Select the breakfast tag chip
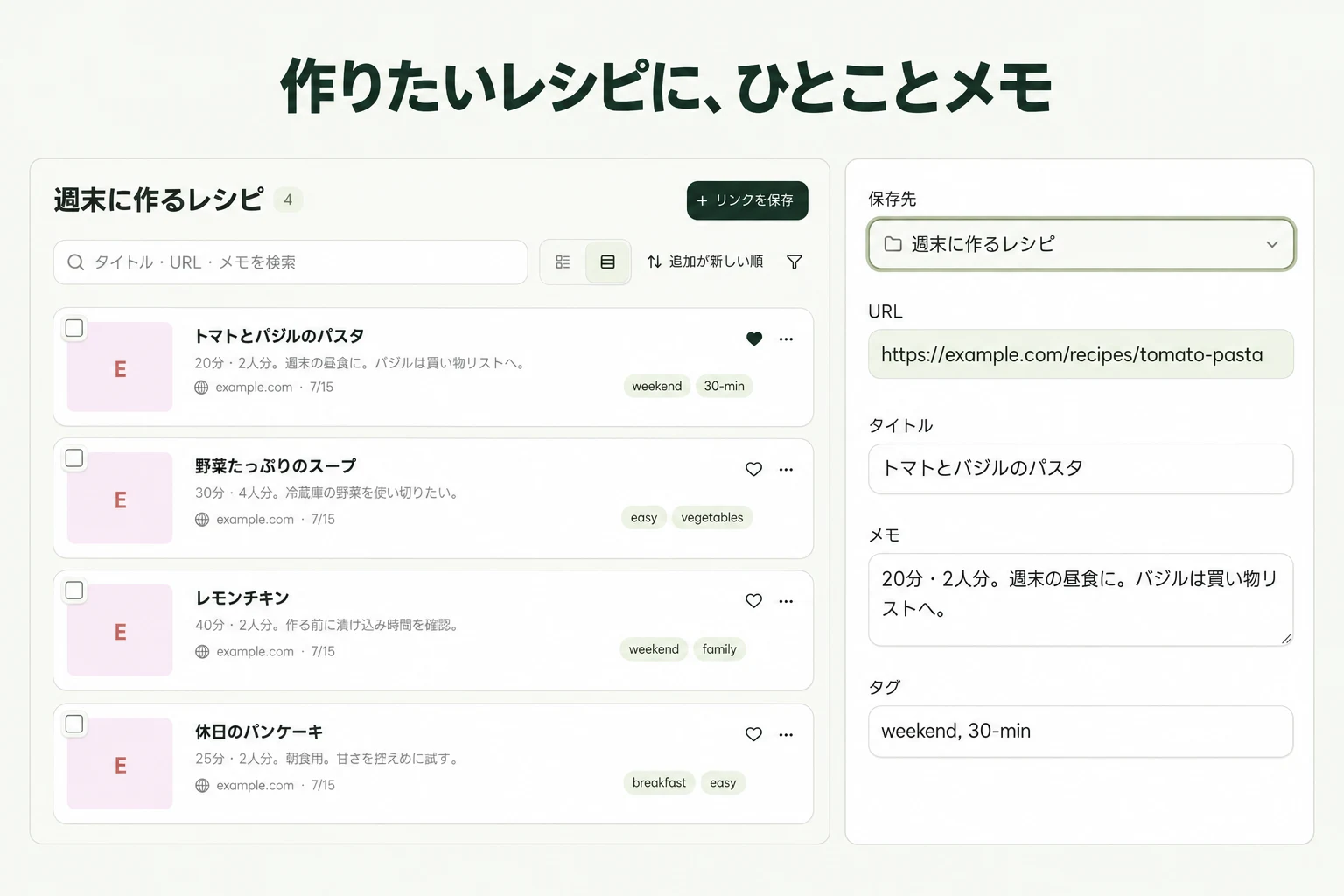The height and width of the screenshot is (896, 1344). (659, 782)
